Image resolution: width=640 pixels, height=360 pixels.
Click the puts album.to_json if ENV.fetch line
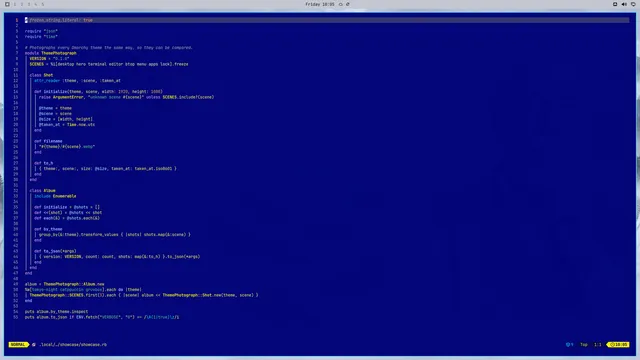point(102,317)
